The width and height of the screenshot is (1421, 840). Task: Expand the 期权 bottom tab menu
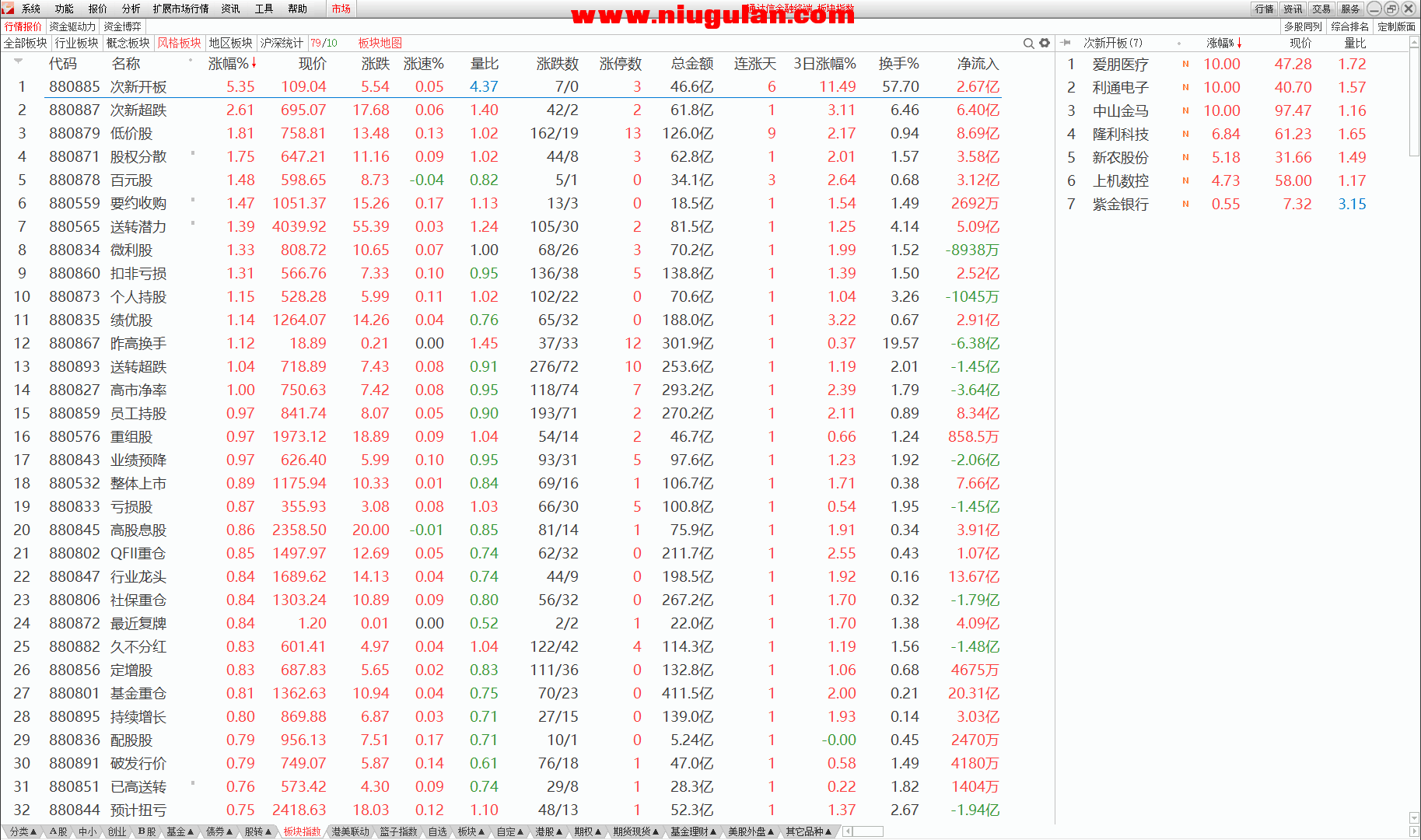587,831
